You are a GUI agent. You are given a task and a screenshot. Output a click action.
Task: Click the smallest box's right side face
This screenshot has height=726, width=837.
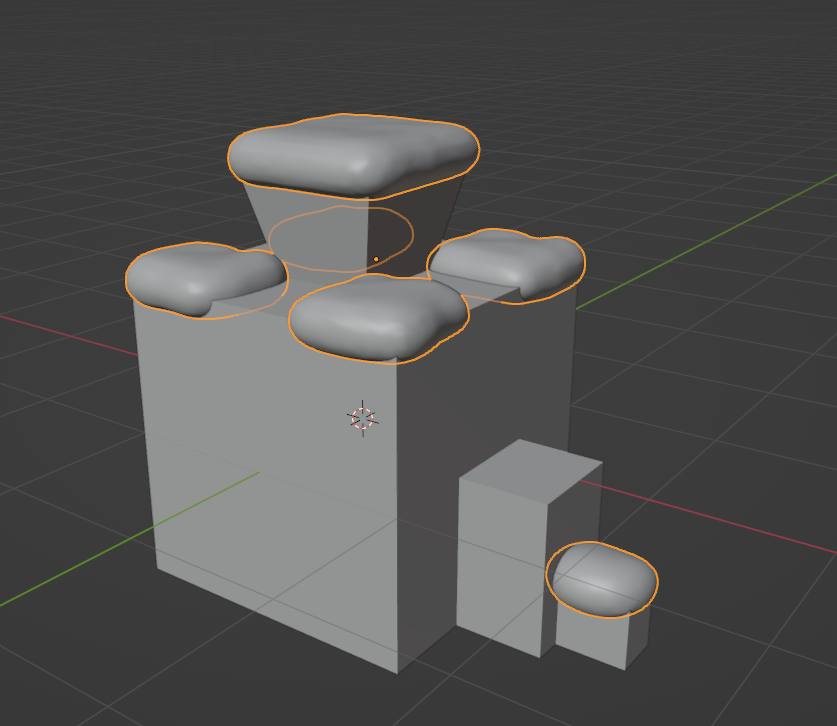(x=639, y=630)
